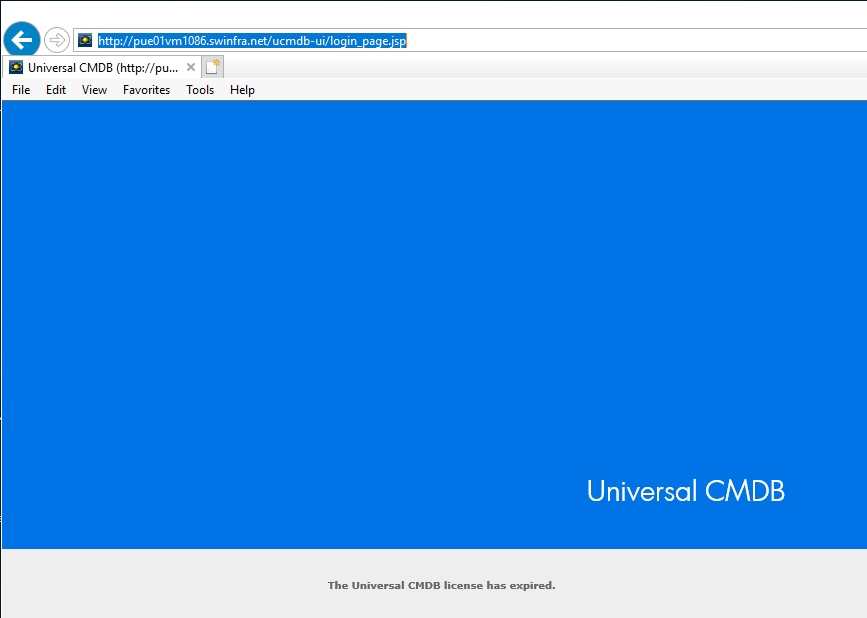Open the Tools menu

[x=200, y=90]
